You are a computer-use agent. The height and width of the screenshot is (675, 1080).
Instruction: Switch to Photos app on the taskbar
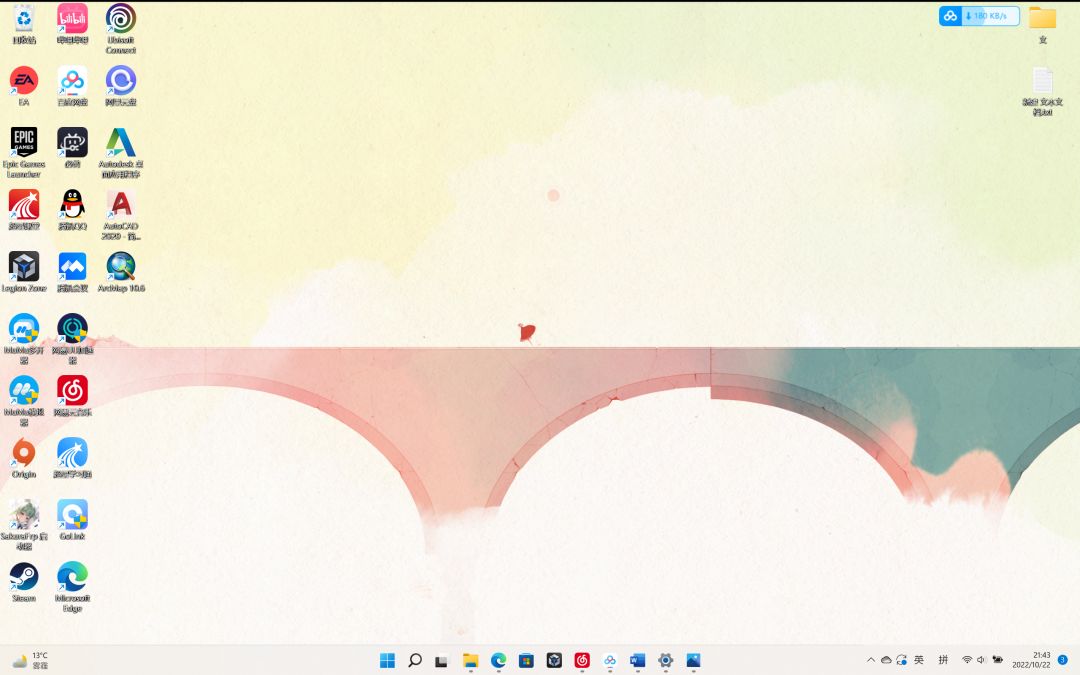pyautogui.click(x=693, y=661)
